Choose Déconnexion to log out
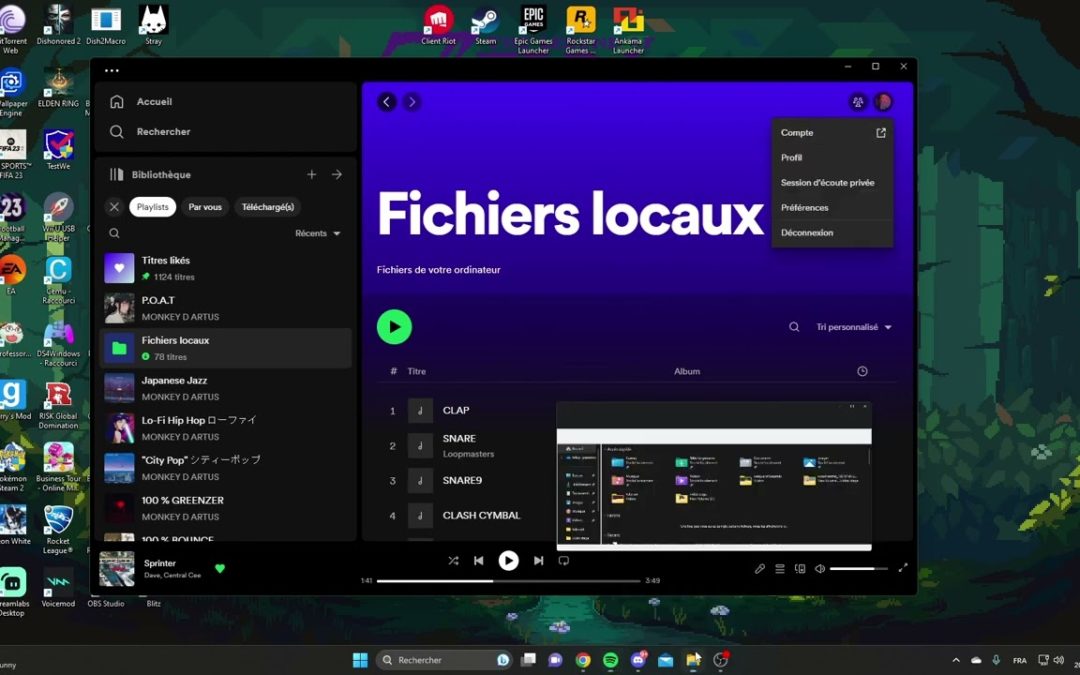Image resolution: width=1080 pixels, height=675 pixels. click(x=832, y=233)
